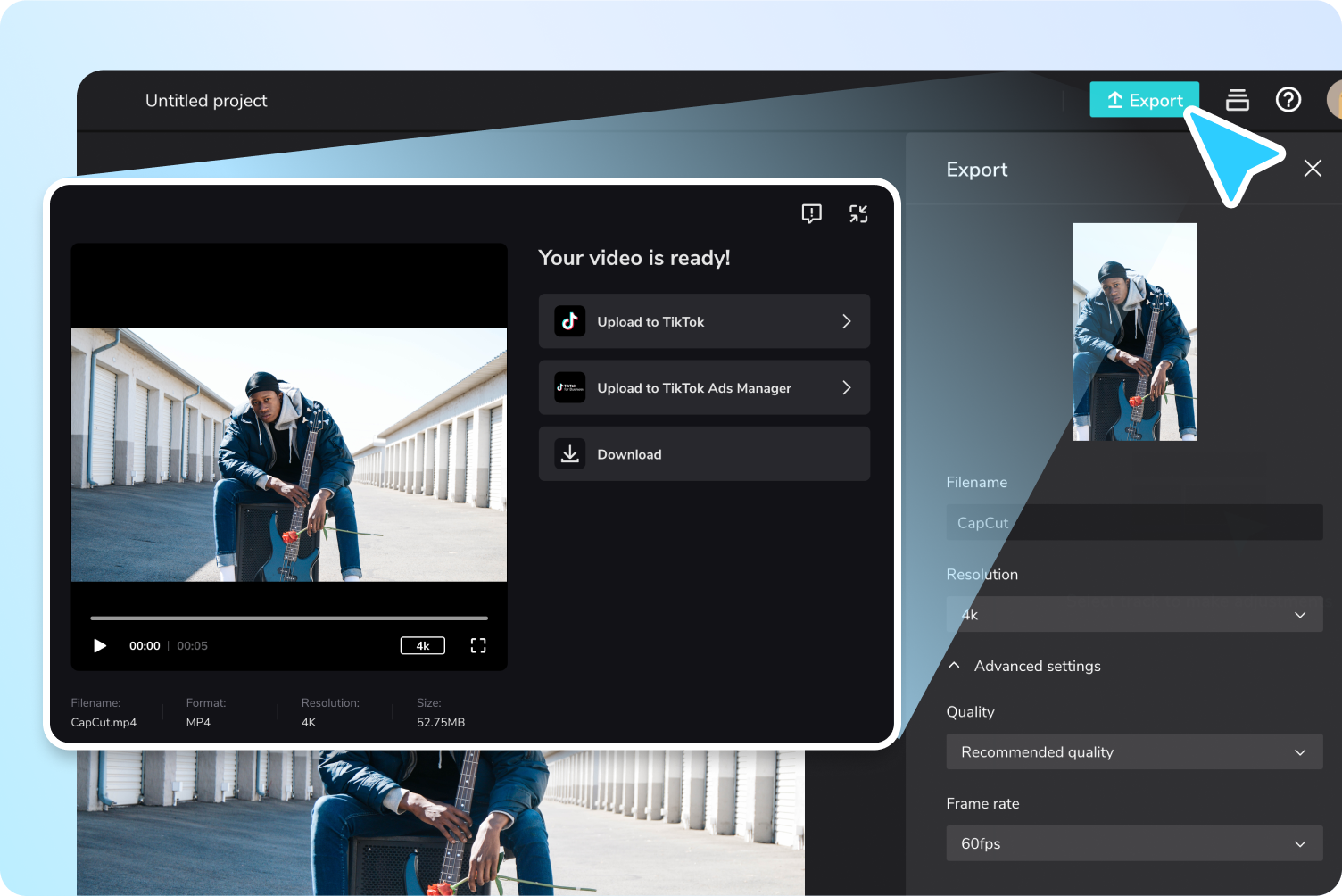Viewport: 1342px width, 896px height.
Task: Click the portrait thumbnail in the Export panel
Action: click(1135, 332)
